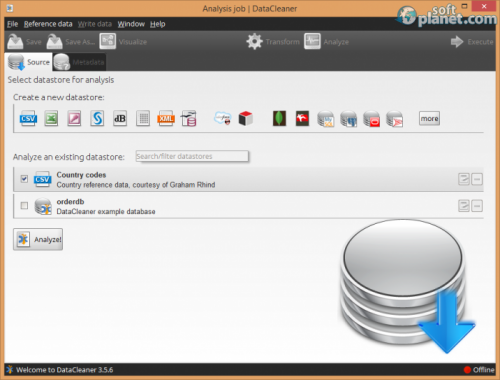500x380 pixels.
Task: Select the Country codes datastore name
Action: click(x=81, y=175)
